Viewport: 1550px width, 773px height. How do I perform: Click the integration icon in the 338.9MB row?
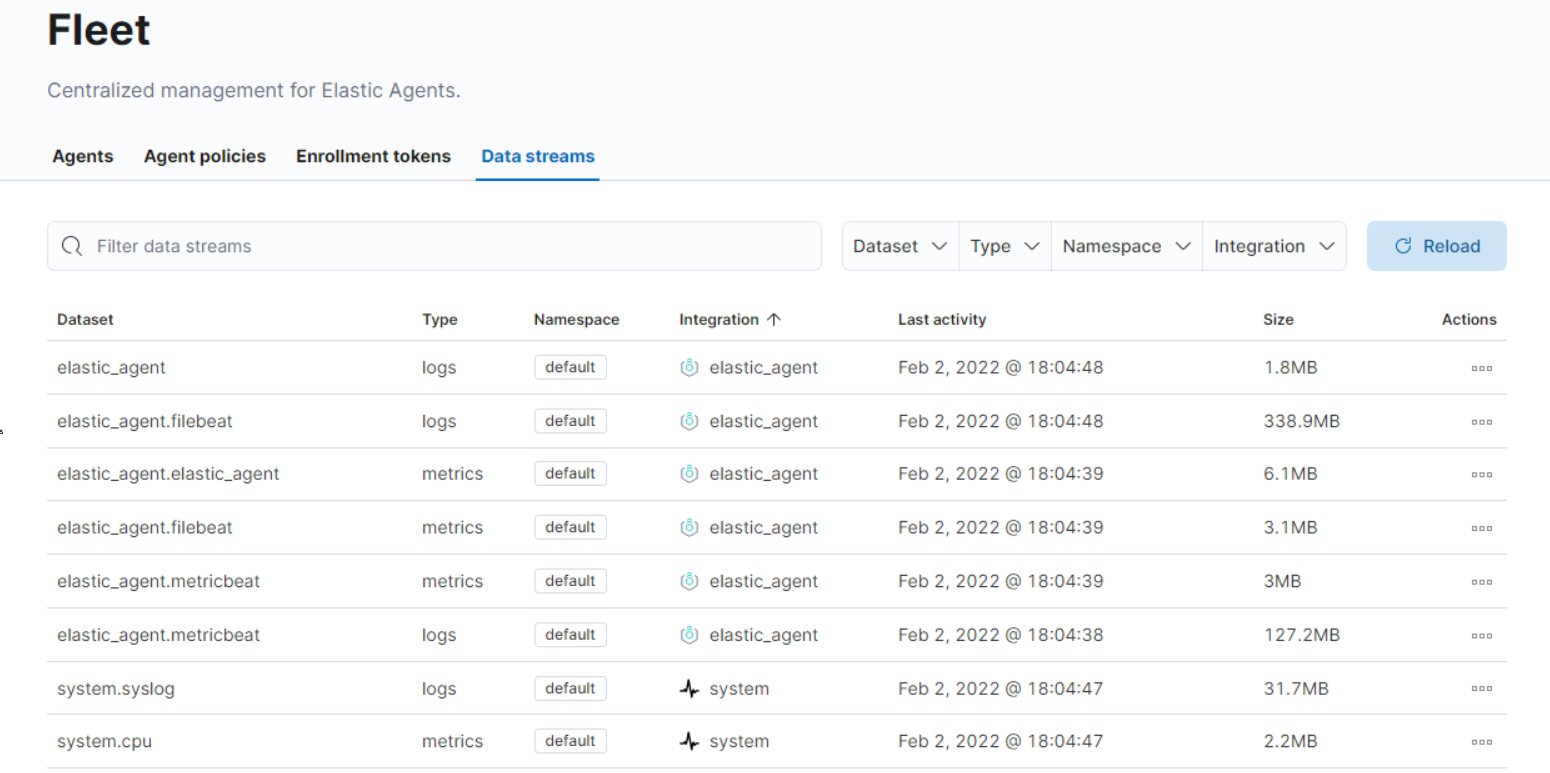tap(689, 421)
